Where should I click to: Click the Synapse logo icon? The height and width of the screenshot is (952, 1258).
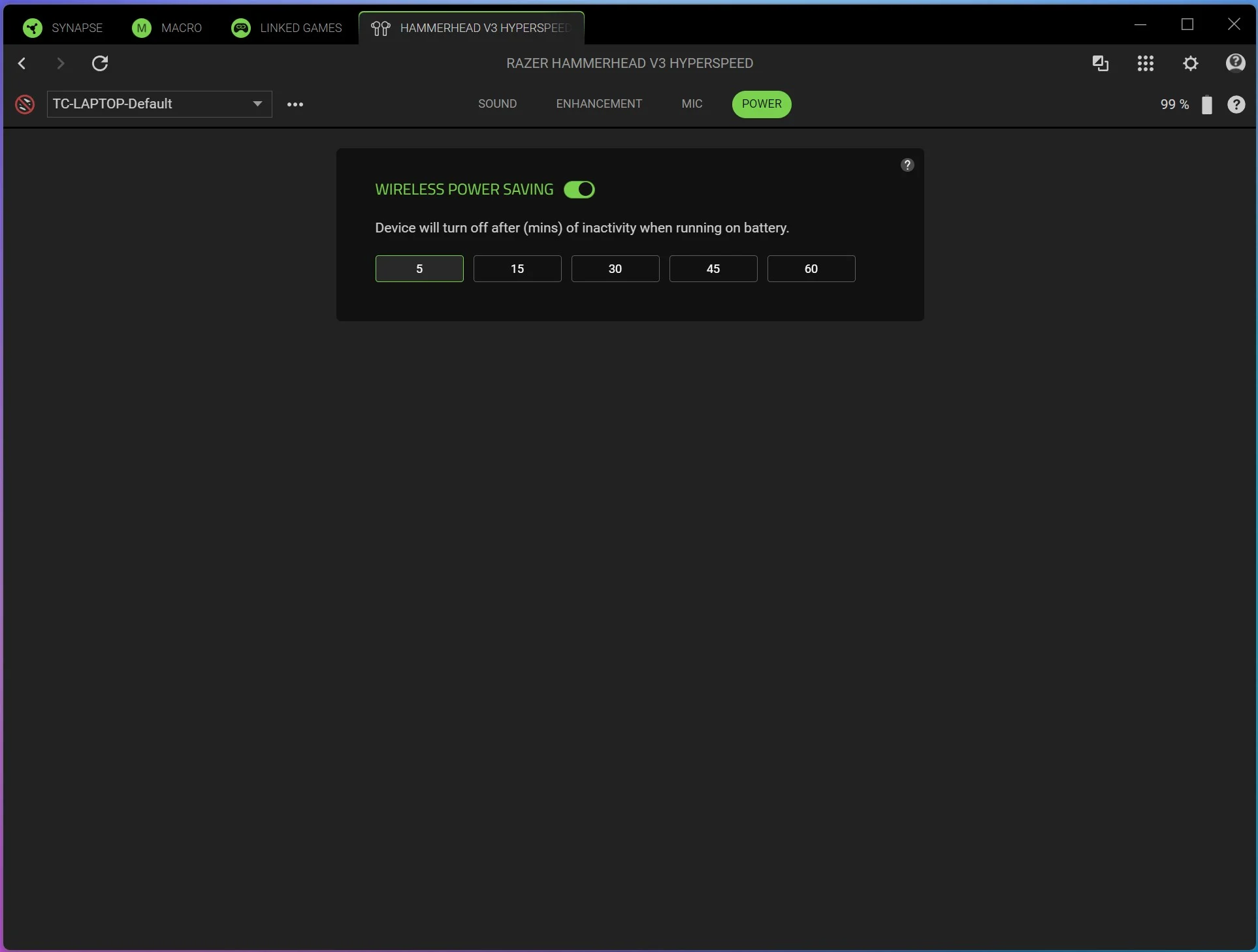[x=33, y=28]
